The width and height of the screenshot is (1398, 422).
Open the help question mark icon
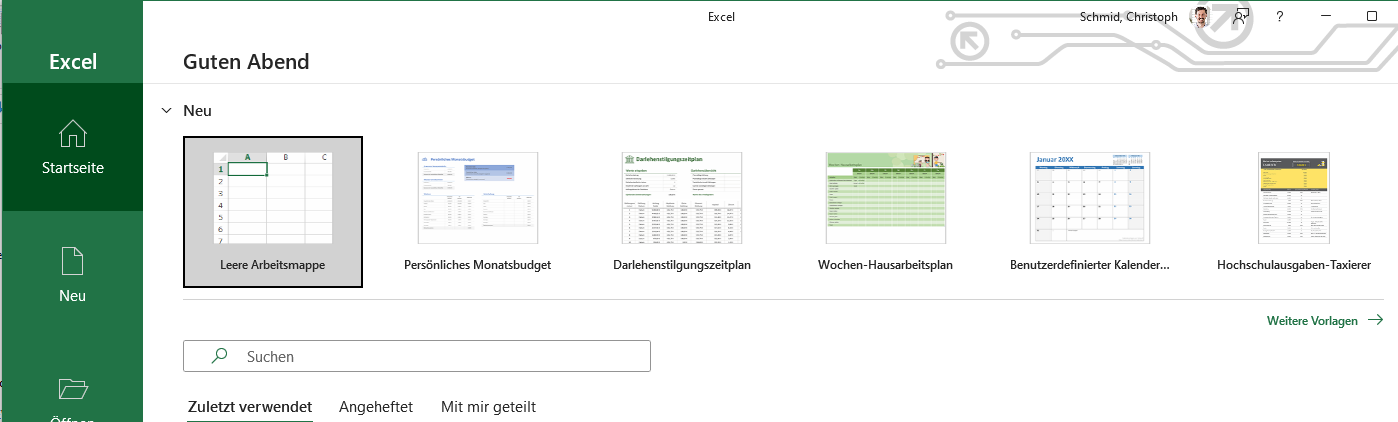pos(1280,17)
